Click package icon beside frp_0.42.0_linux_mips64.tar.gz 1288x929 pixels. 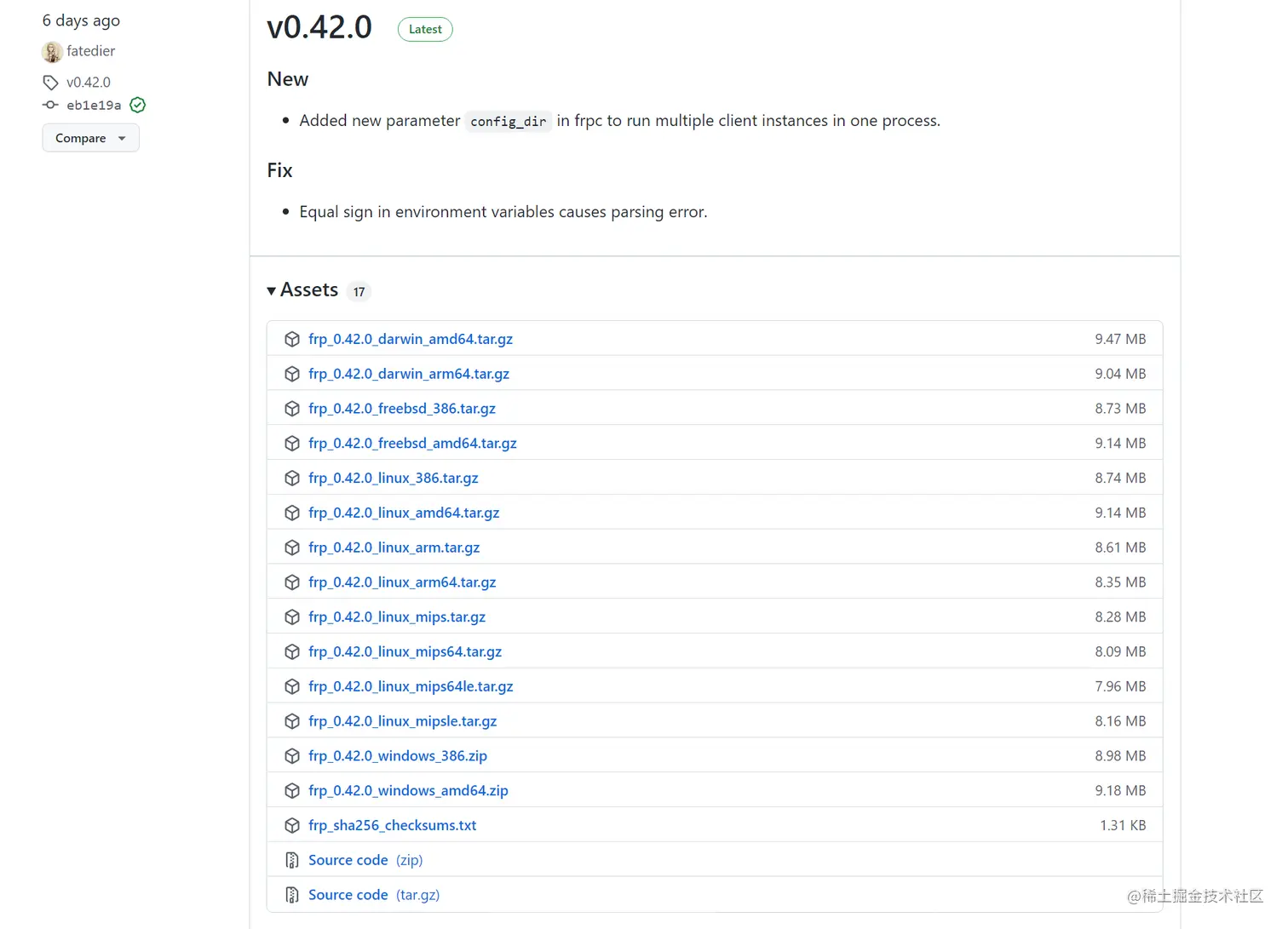click(x=292, y=652)
